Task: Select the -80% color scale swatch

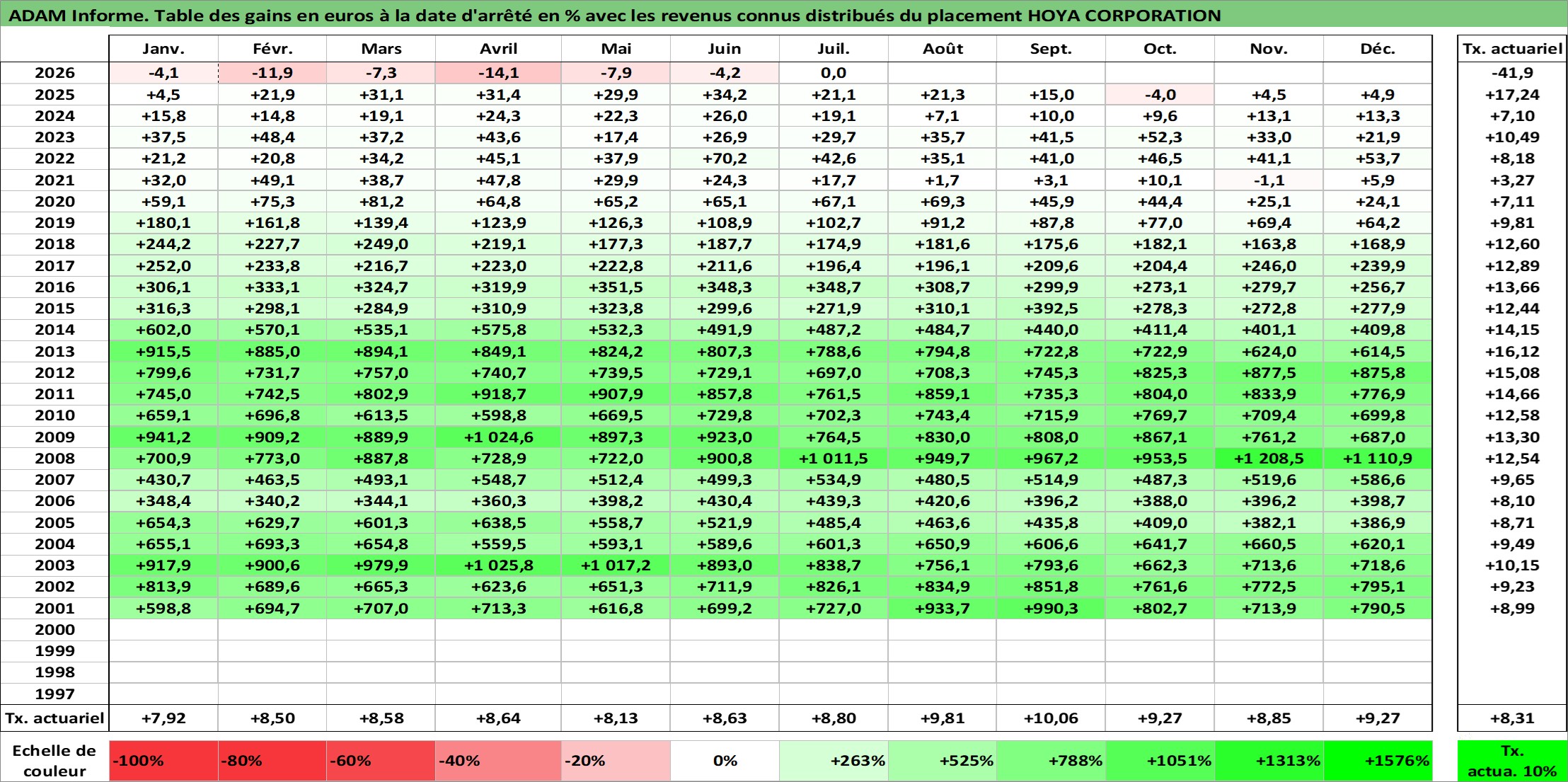Action: coord(272,761)
